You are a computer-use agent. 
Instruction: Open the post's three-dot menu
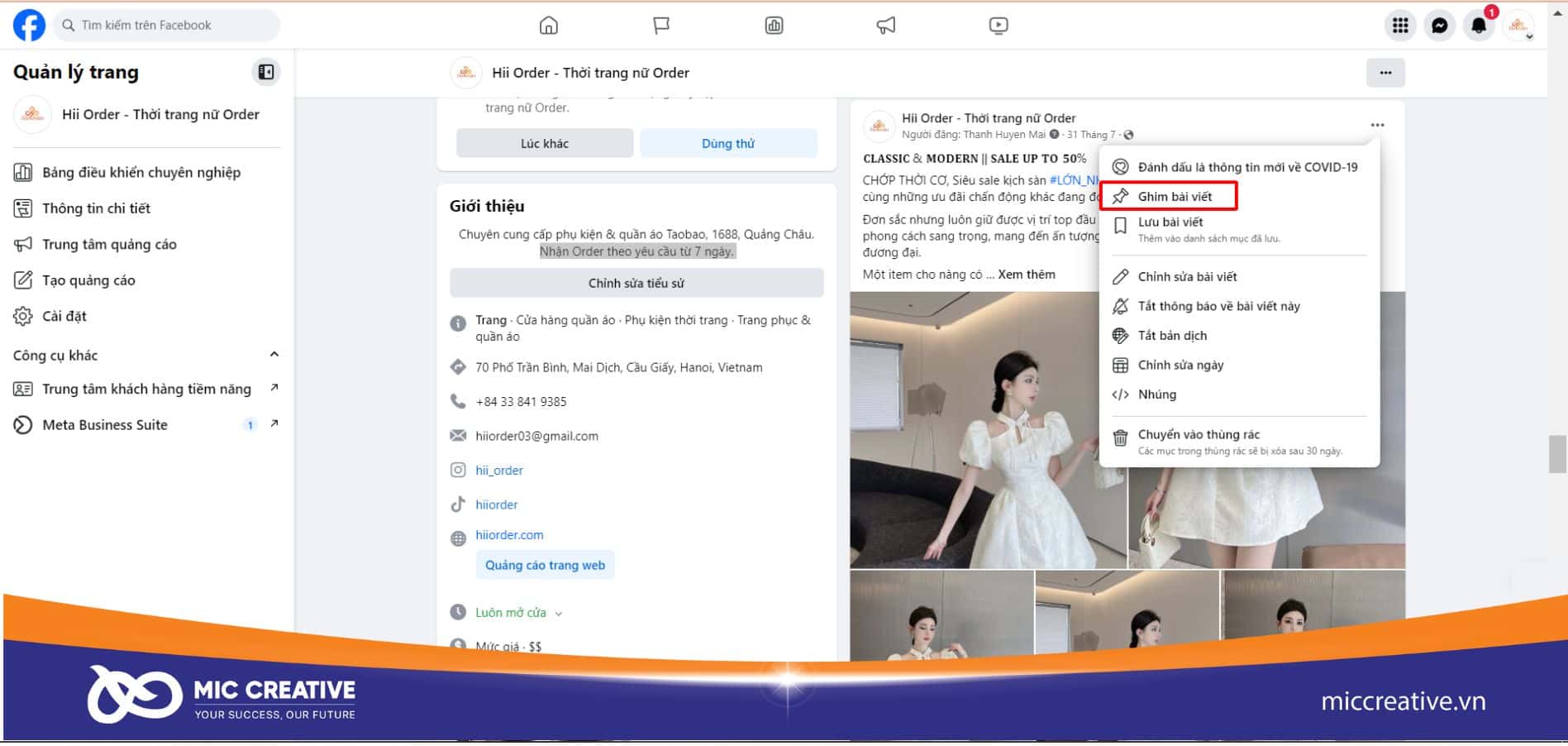[x=1376, y=125]
